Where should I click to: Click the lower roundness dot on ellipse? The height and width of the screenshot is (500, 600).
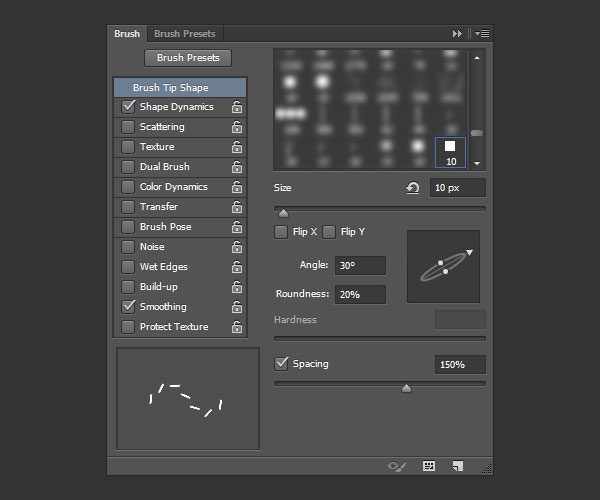coord(446,272)
